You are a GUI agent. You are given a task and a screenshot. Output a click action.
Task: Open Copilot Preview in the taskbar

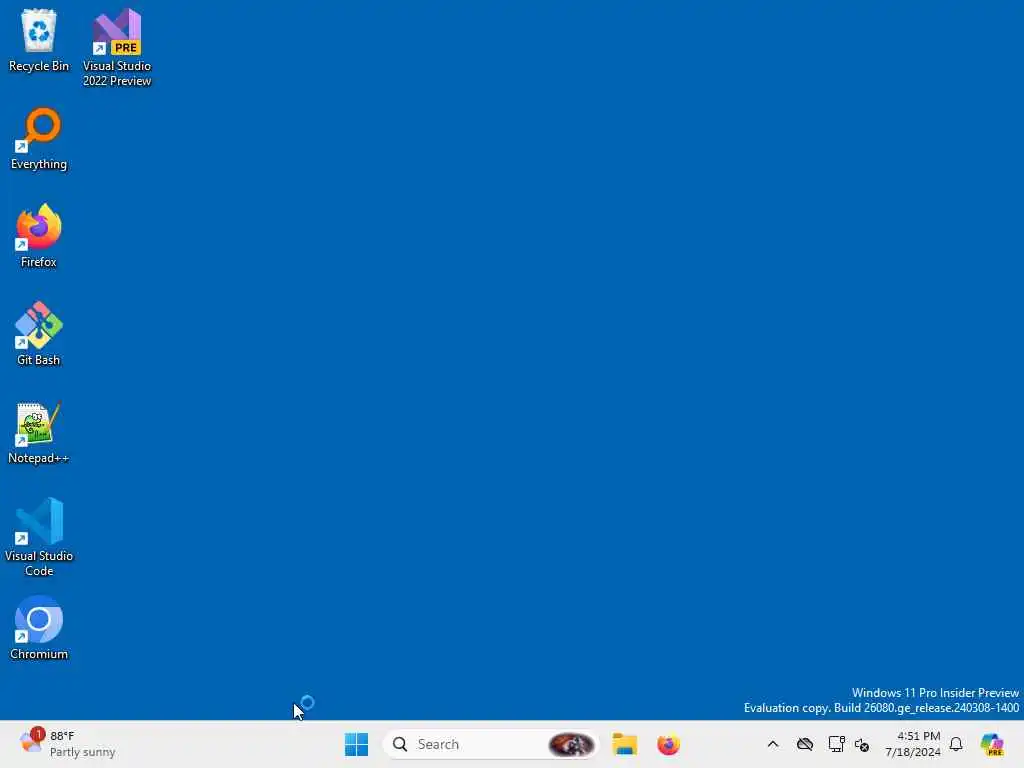992,744
